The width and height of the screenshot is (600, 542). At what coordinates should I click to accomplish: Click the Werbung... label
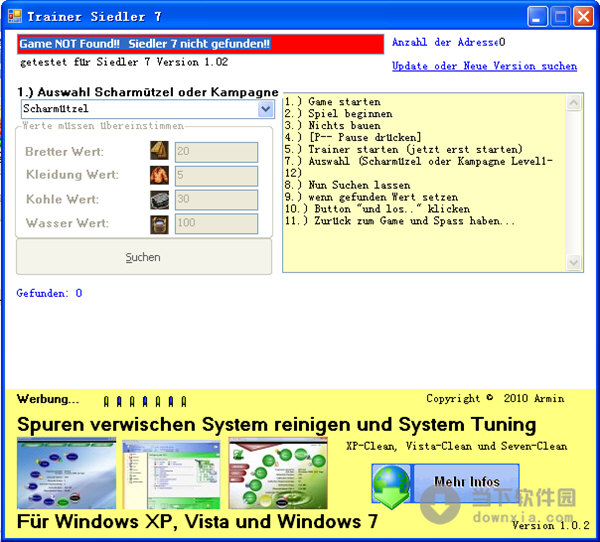48,399
